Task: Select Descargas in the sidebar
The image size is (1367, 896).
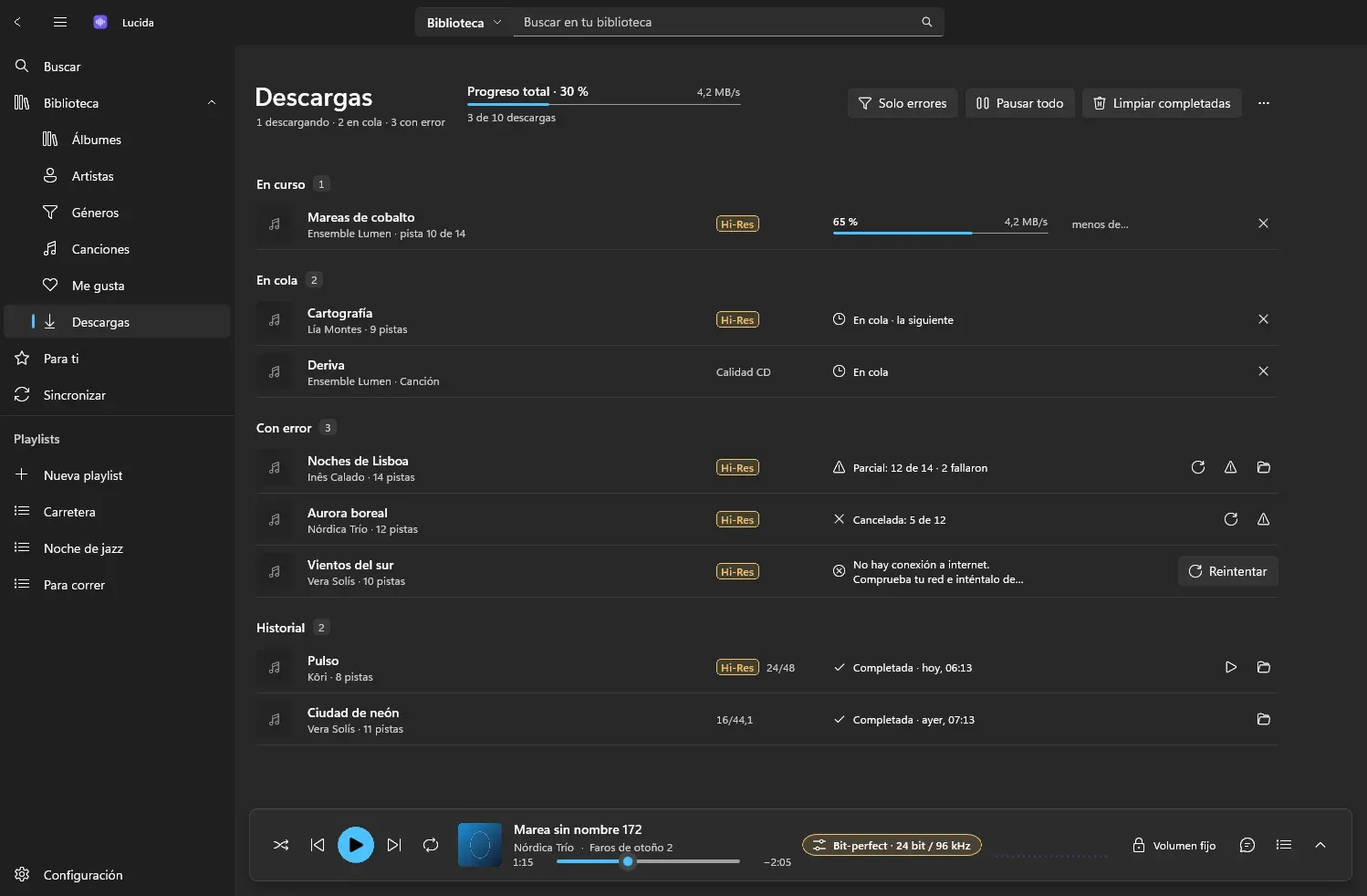Action: (117, 321)
